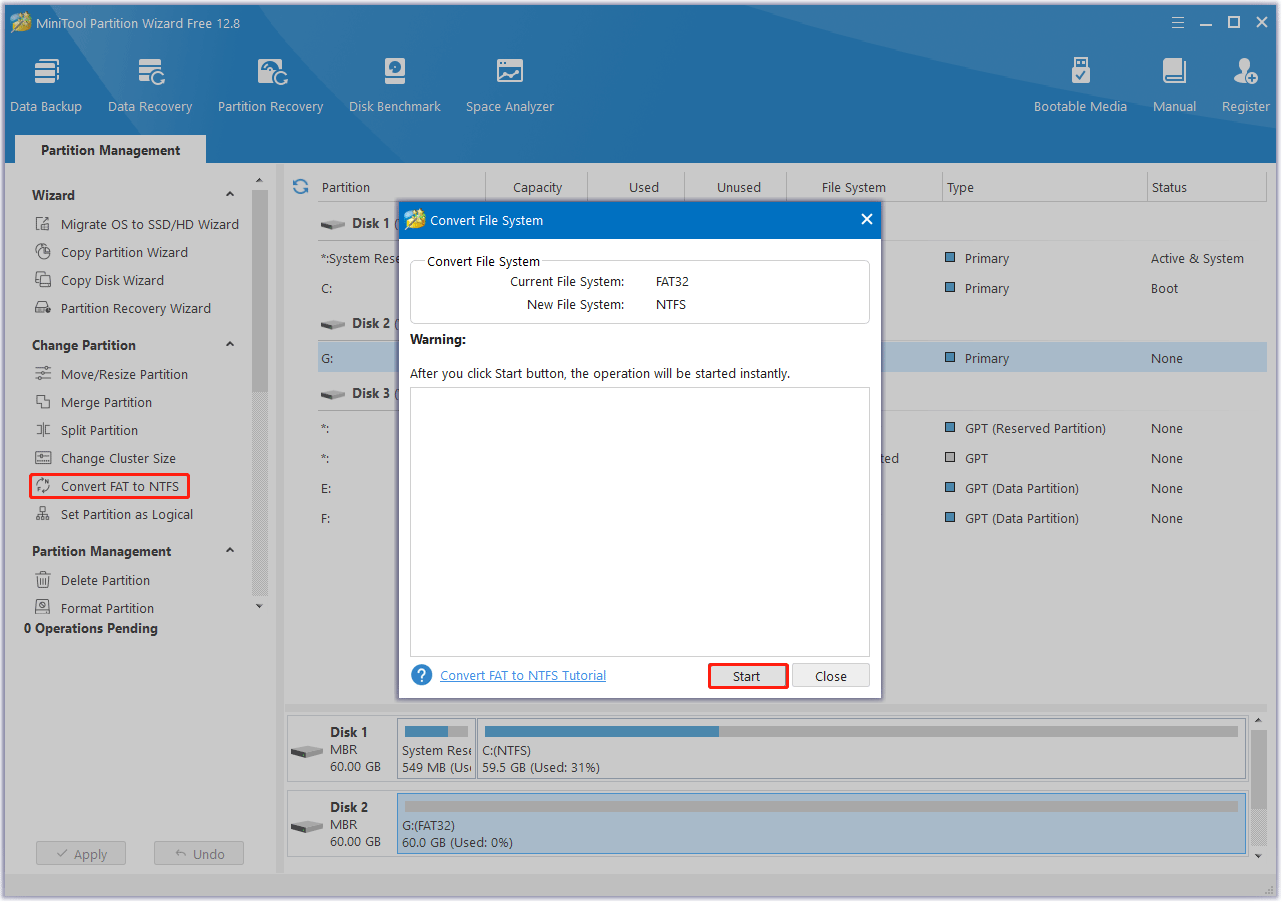
Task: Select the F: partition row
Action: click(792, 518)
